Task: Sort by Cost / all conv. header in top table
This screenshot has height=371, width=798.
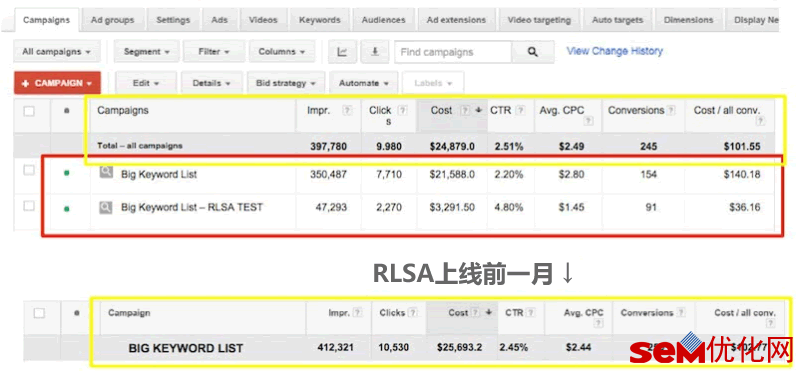Action: click(727, 110)
